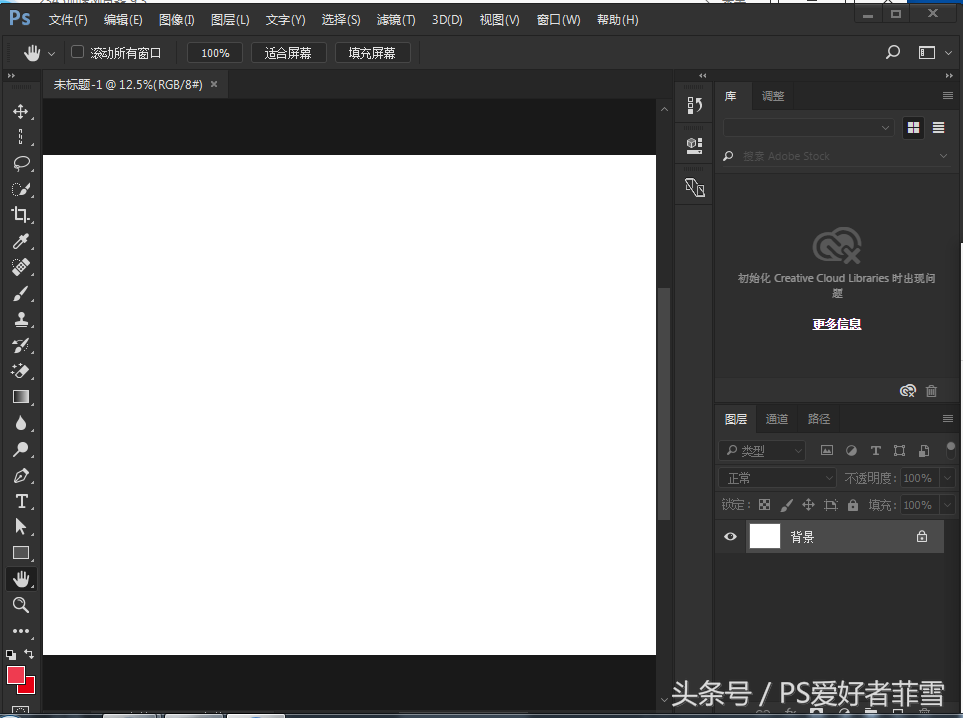Image resolution: width=963 pixels, height=718 pixels.
Task: Toggle smart object layer filter
Action: 924,451
